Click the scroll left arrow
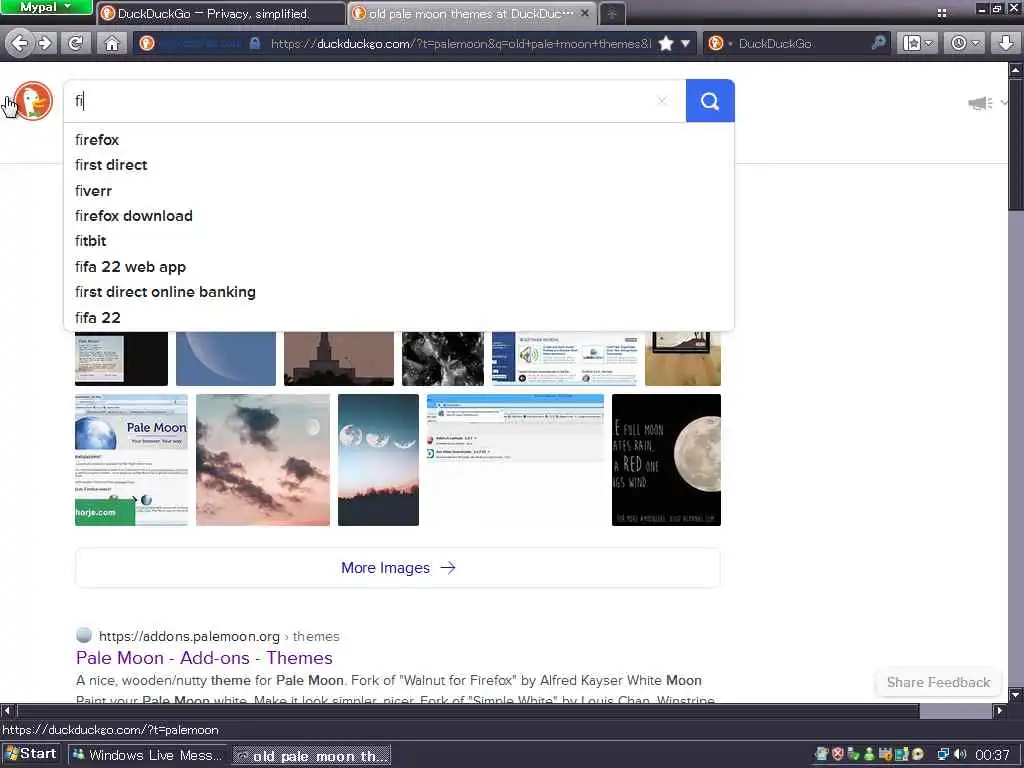The width and height of the screenshot is (1024, 768). (x=7, y=711)
